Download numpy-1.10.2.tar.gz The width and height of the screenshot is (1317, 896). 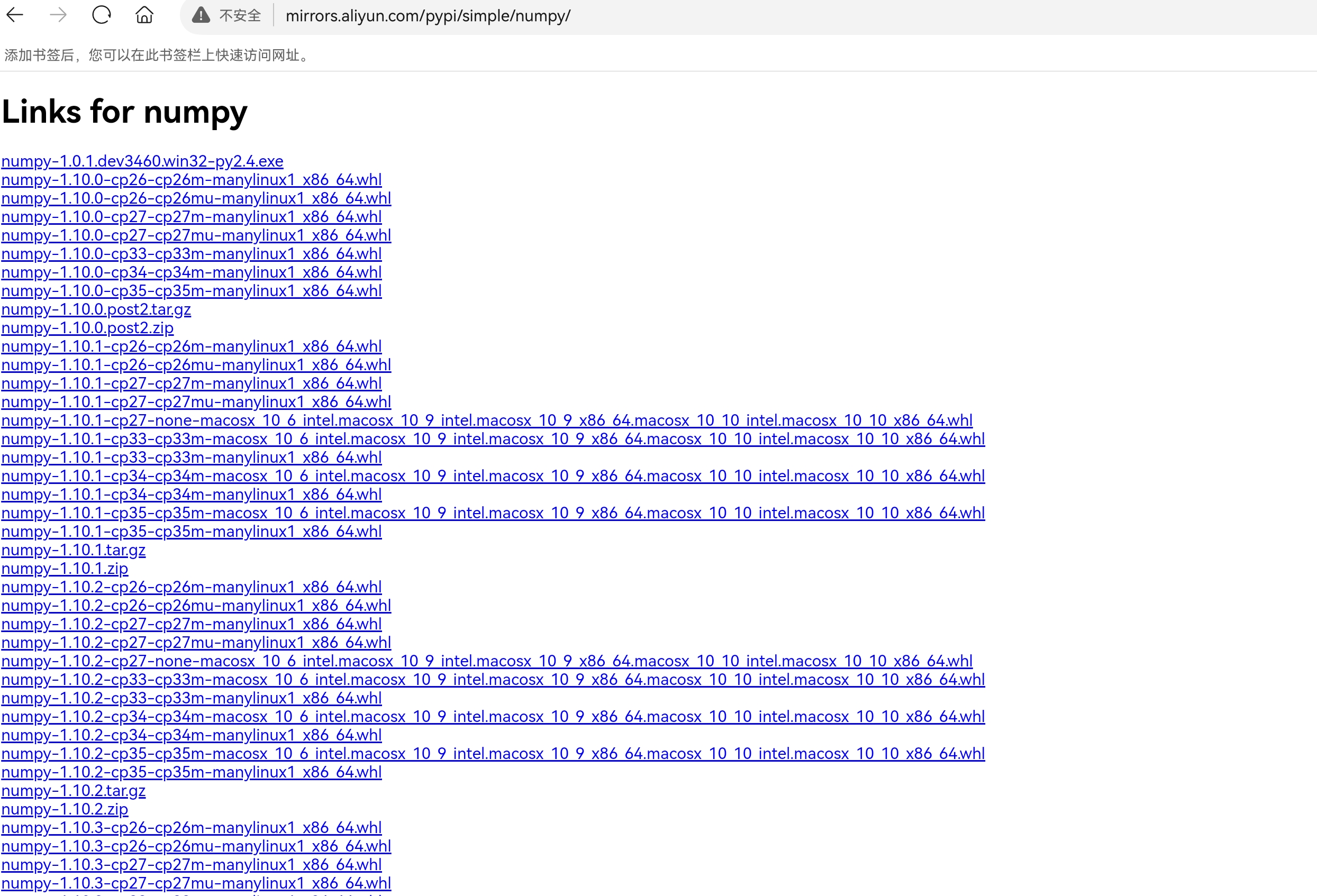(x=73, y=791)
